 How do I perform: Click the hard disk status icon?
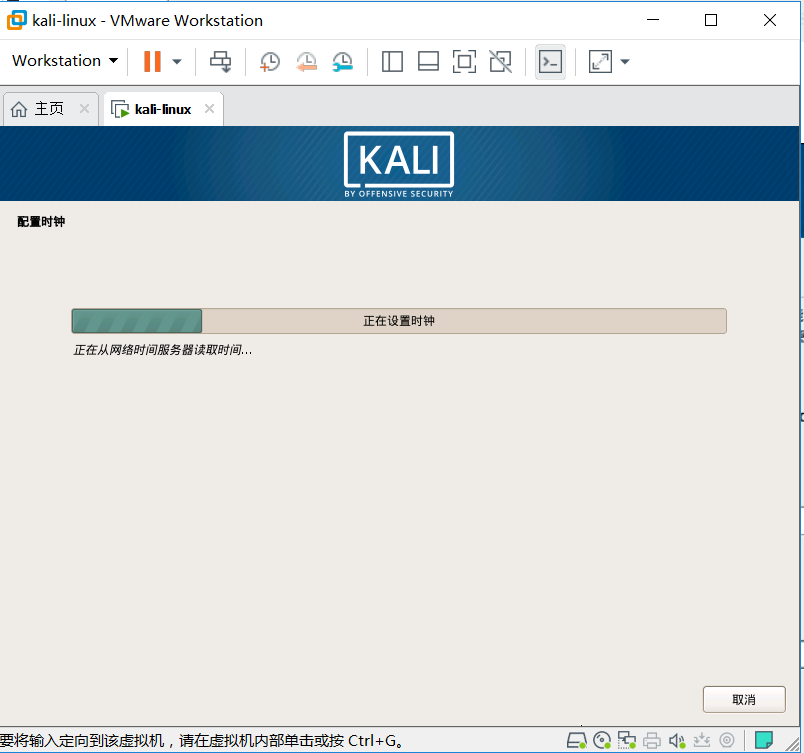click(576, 741)
